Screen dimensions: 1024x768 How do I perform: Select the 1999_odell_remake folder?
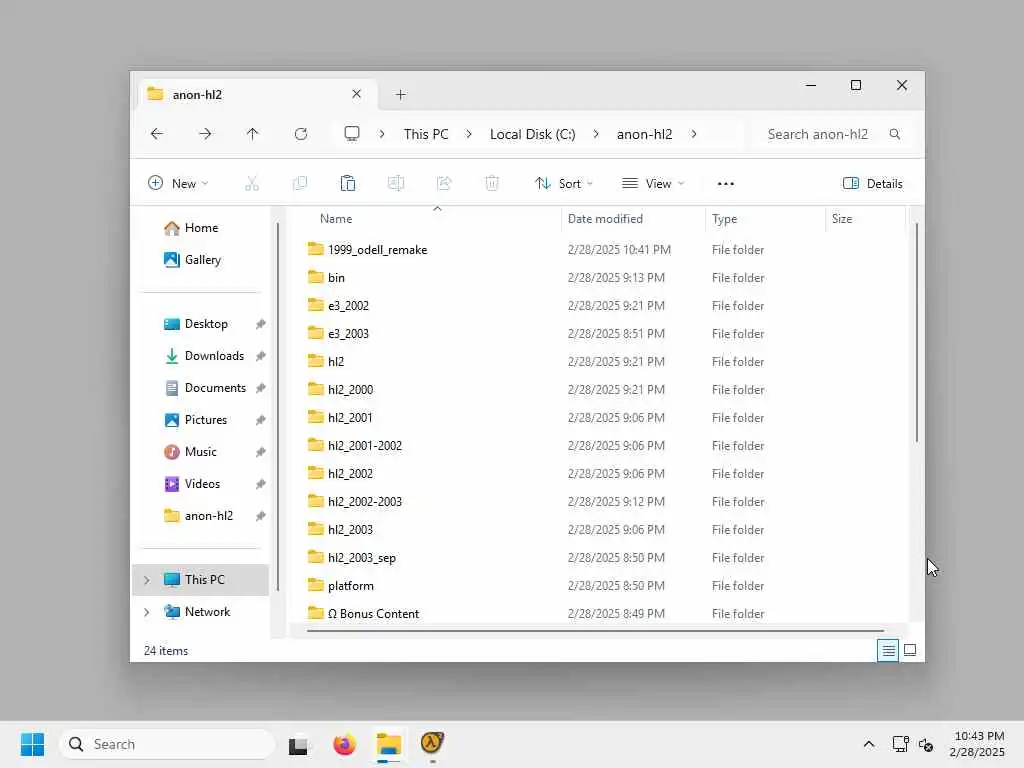(x=377, y=249)
